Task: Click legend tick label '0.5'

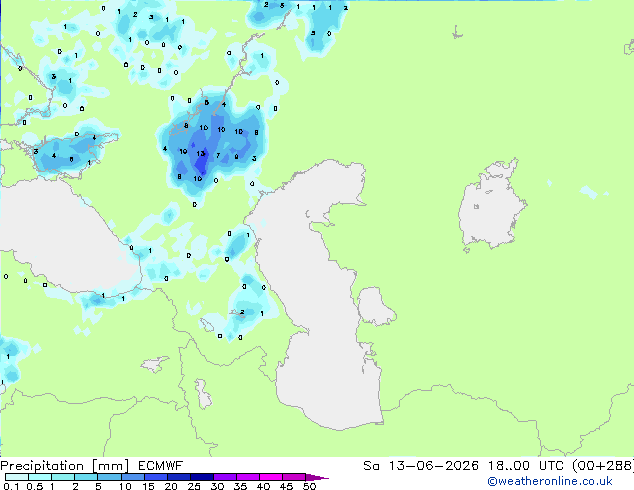Action: pyautogui.click(x=35, y=486)
